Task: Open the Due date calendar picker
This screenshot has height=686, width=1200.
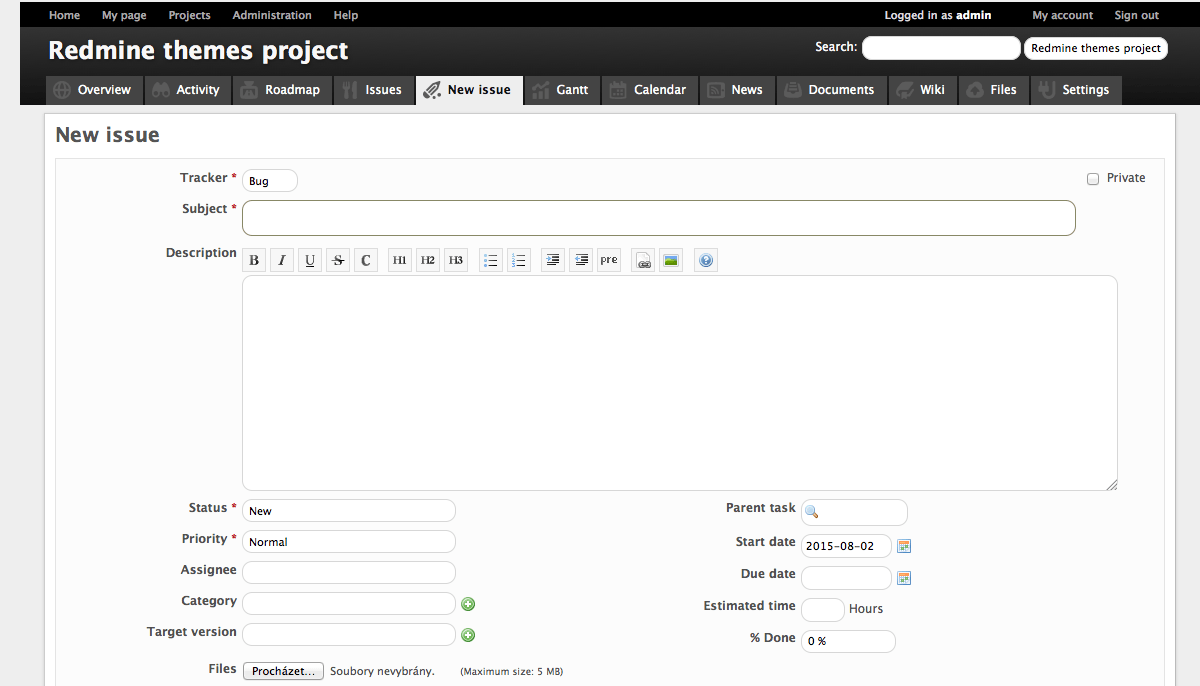Action: tap(904, 578)
